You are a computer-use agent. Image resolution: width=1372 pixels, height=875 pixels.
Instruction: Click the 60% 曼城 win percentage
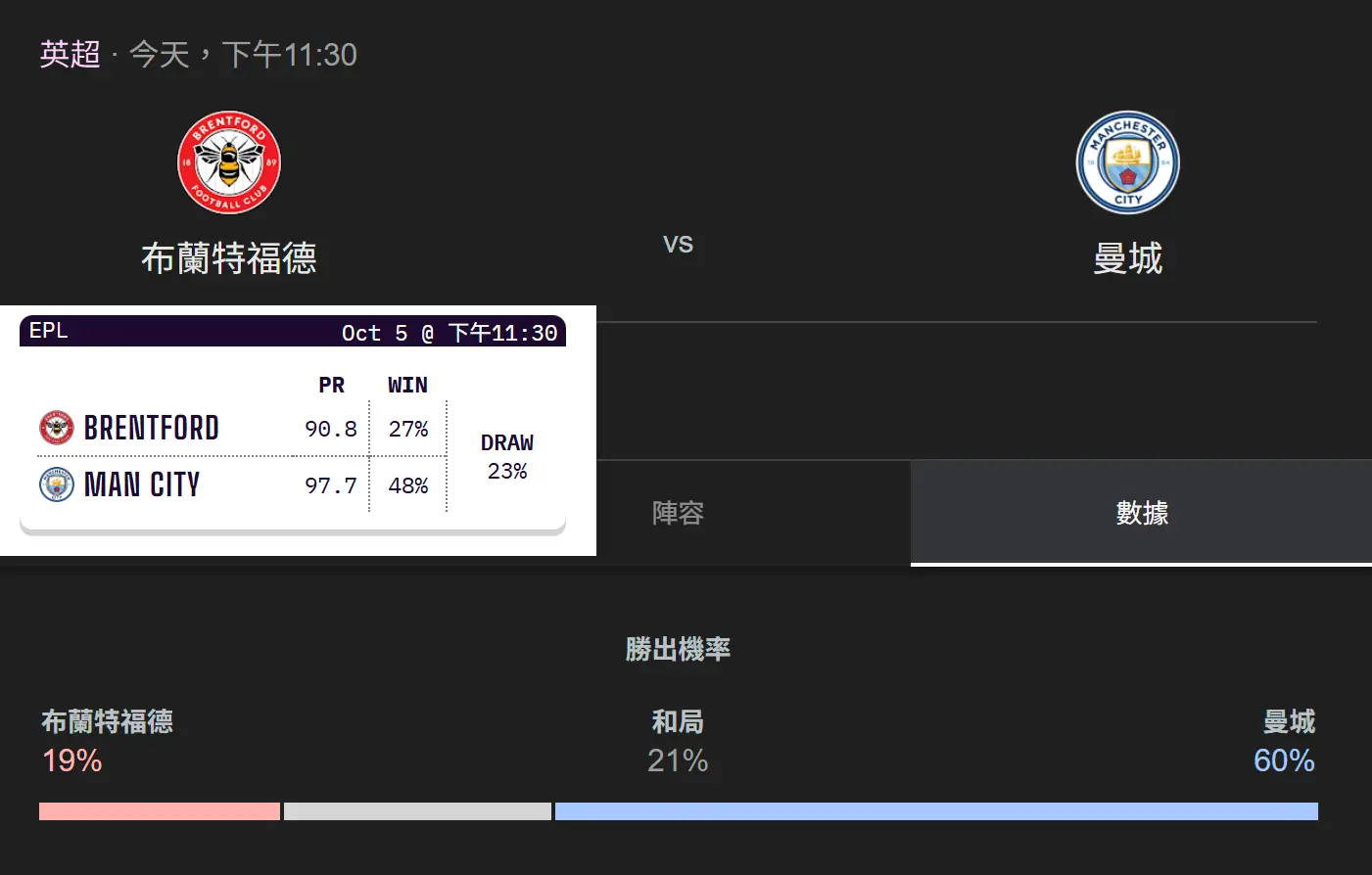(x=1284, y=760)
